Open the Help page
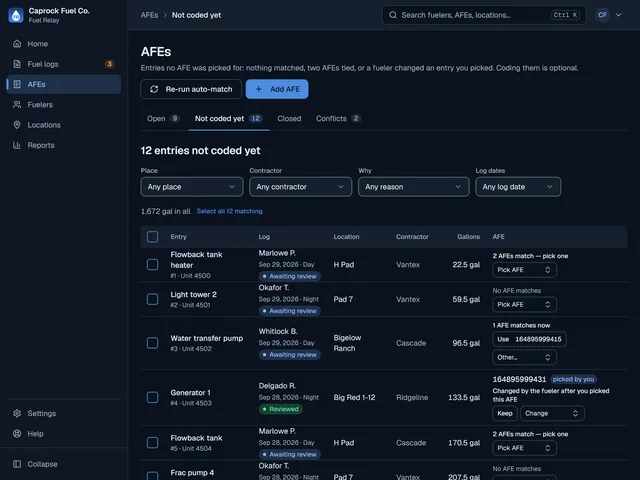The width and height of the screenshot is (640, 480). (63, 434)
